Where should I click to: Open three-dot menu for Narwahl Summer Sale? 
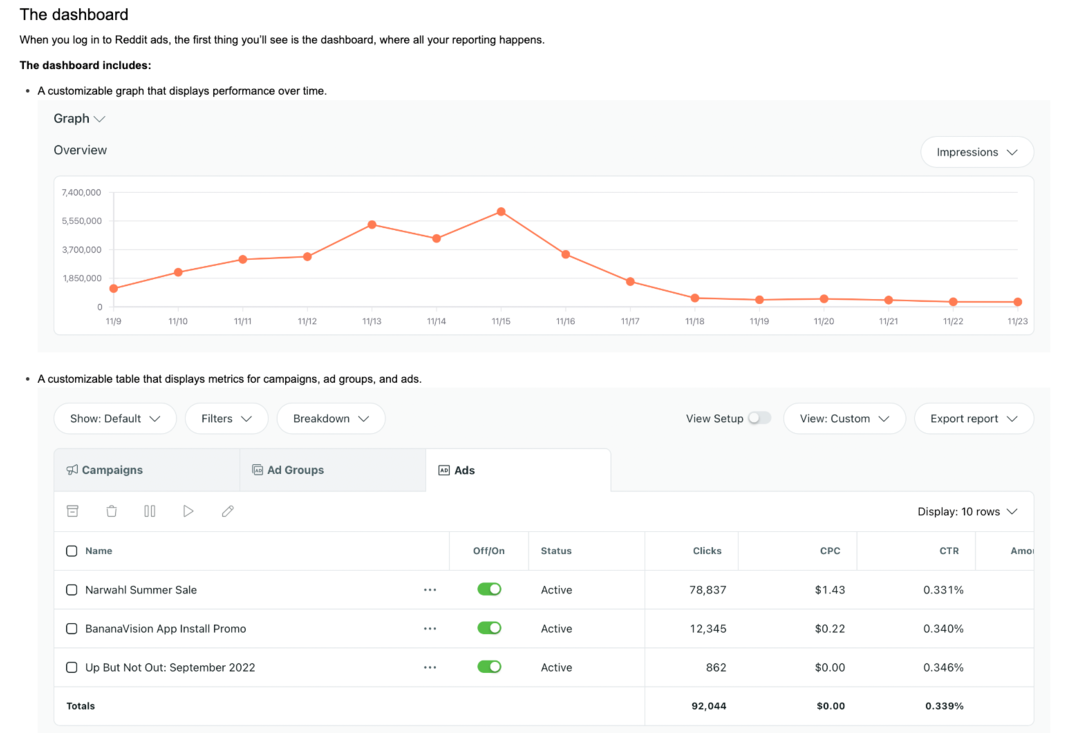[430, 590]
